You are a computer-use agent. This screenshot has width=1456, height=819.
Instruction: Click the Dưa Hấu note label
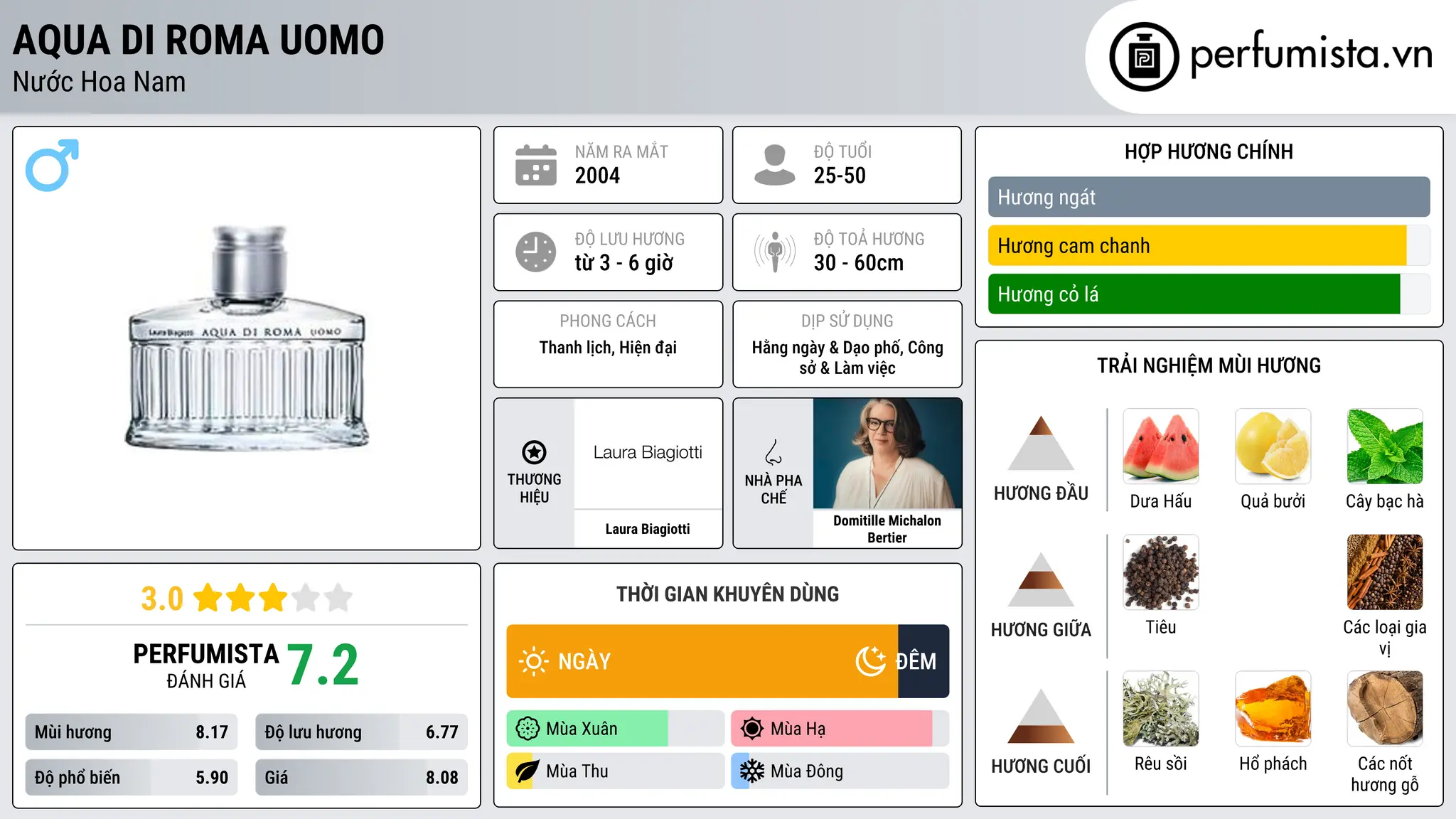click(x=1161, y=501)
